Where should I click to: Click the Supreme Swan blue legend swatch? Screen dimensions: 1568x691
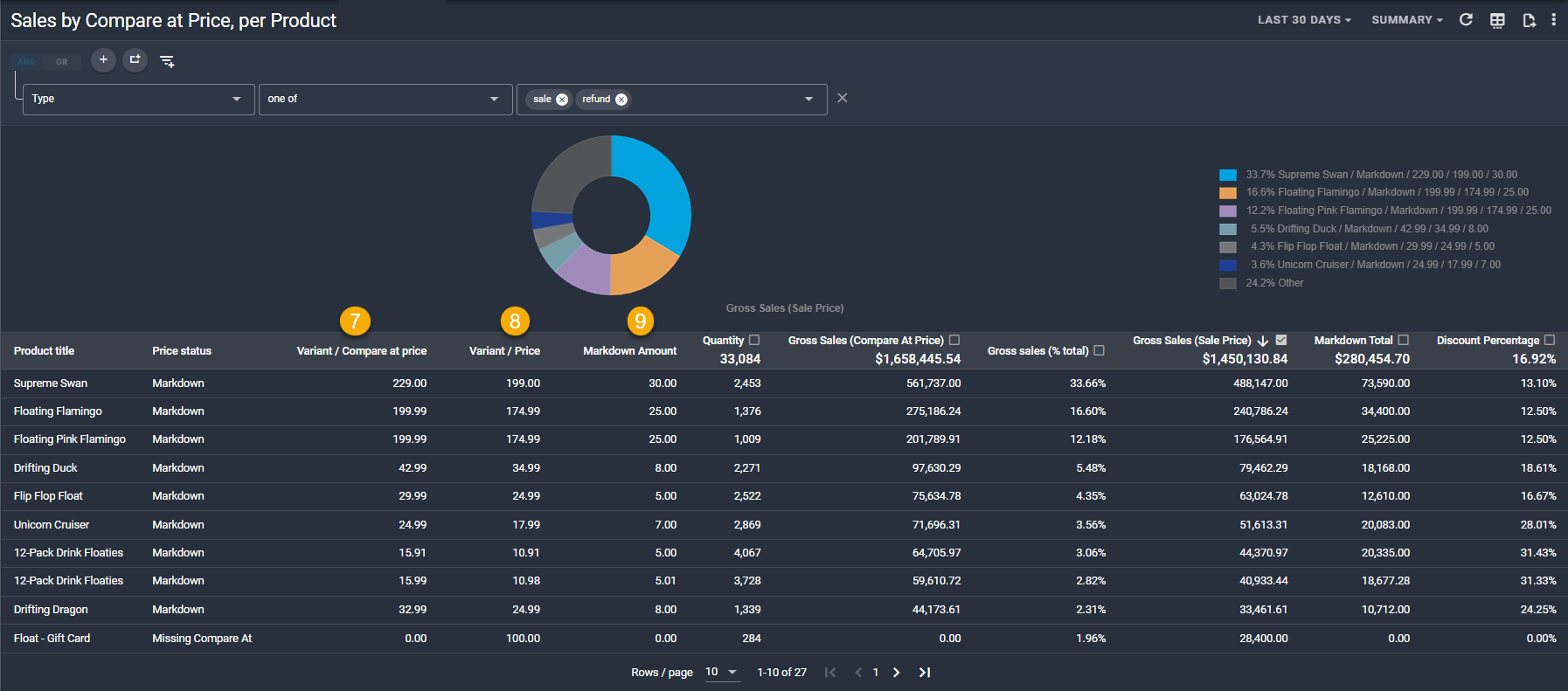pos(1228,175)
